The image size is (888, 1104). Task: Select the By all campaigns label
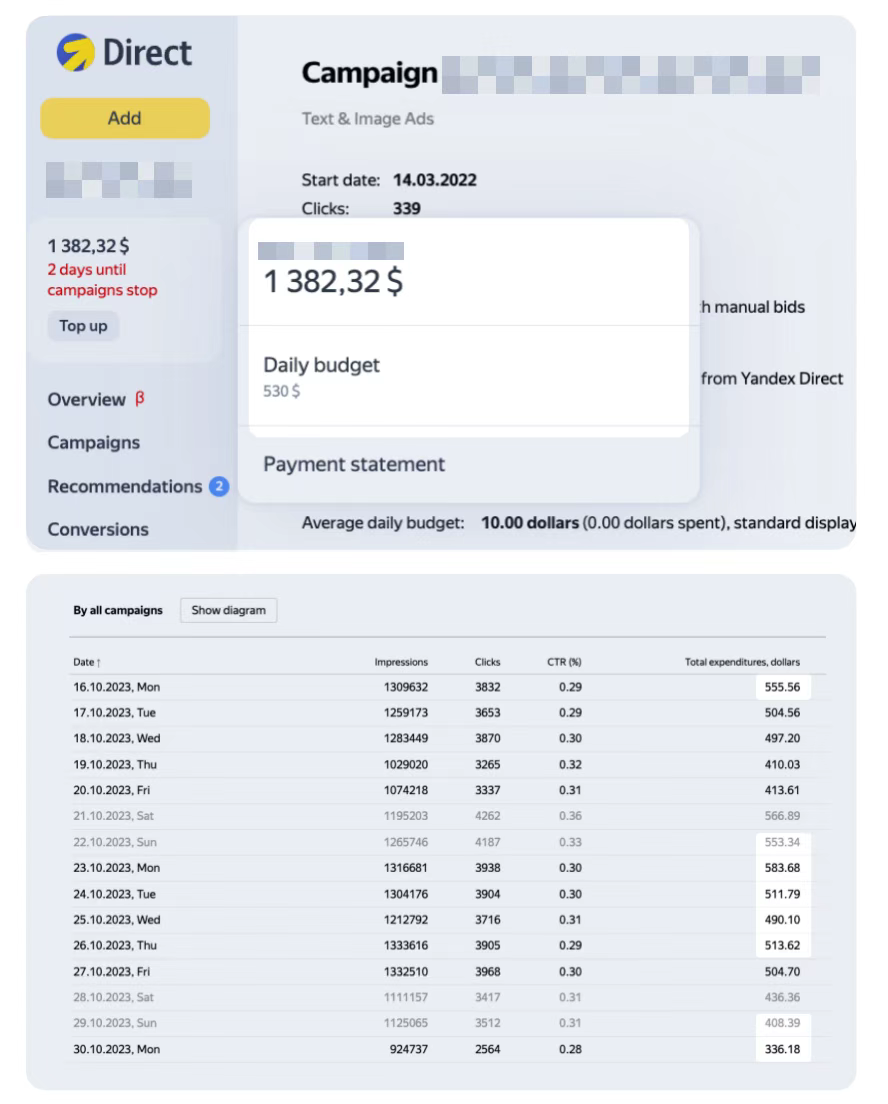tap(118, 610)
